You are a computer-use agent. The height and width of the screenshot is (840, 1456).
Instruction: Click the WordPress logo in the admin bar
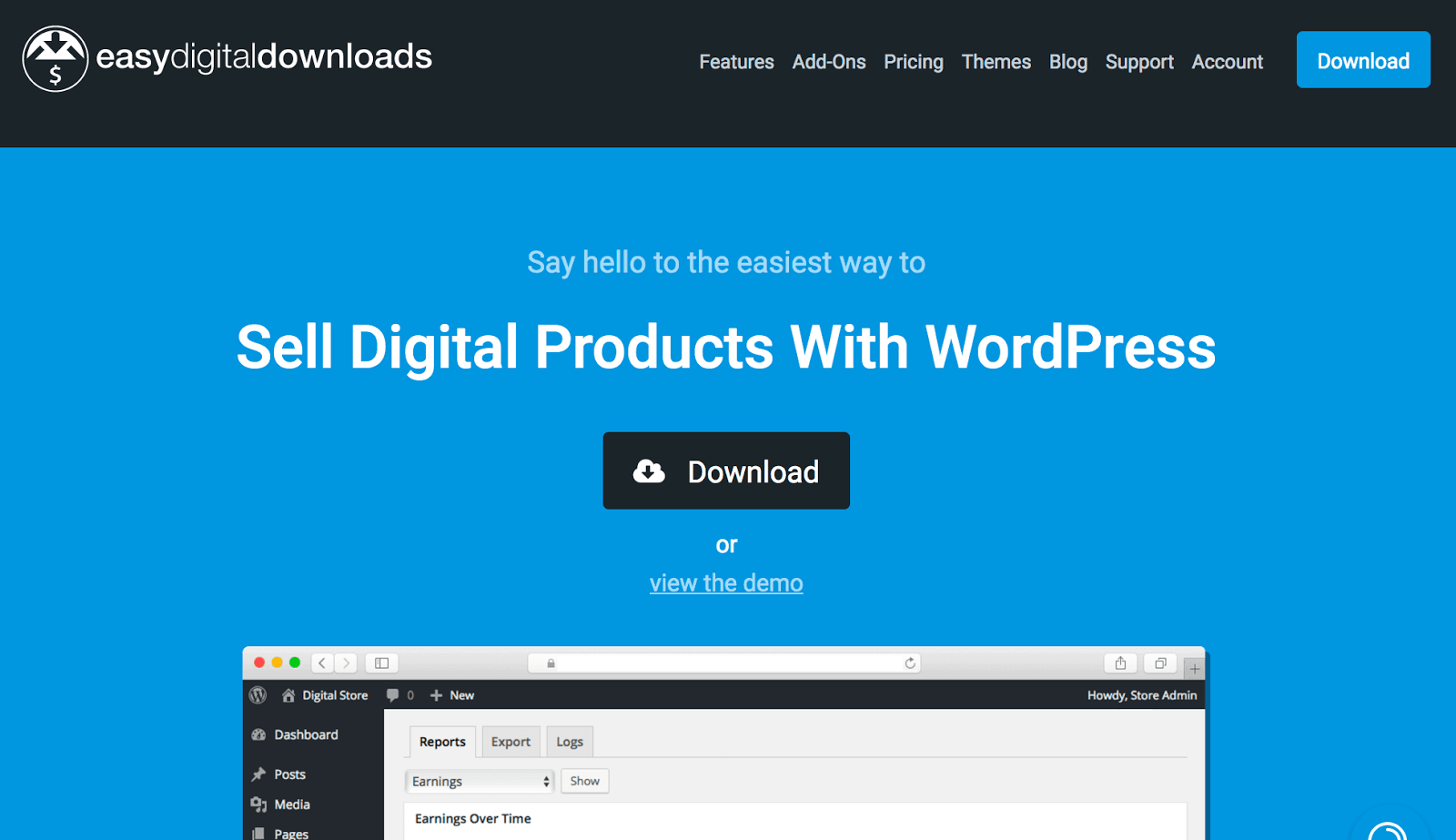pyautogui.click(x=257, y=694)
